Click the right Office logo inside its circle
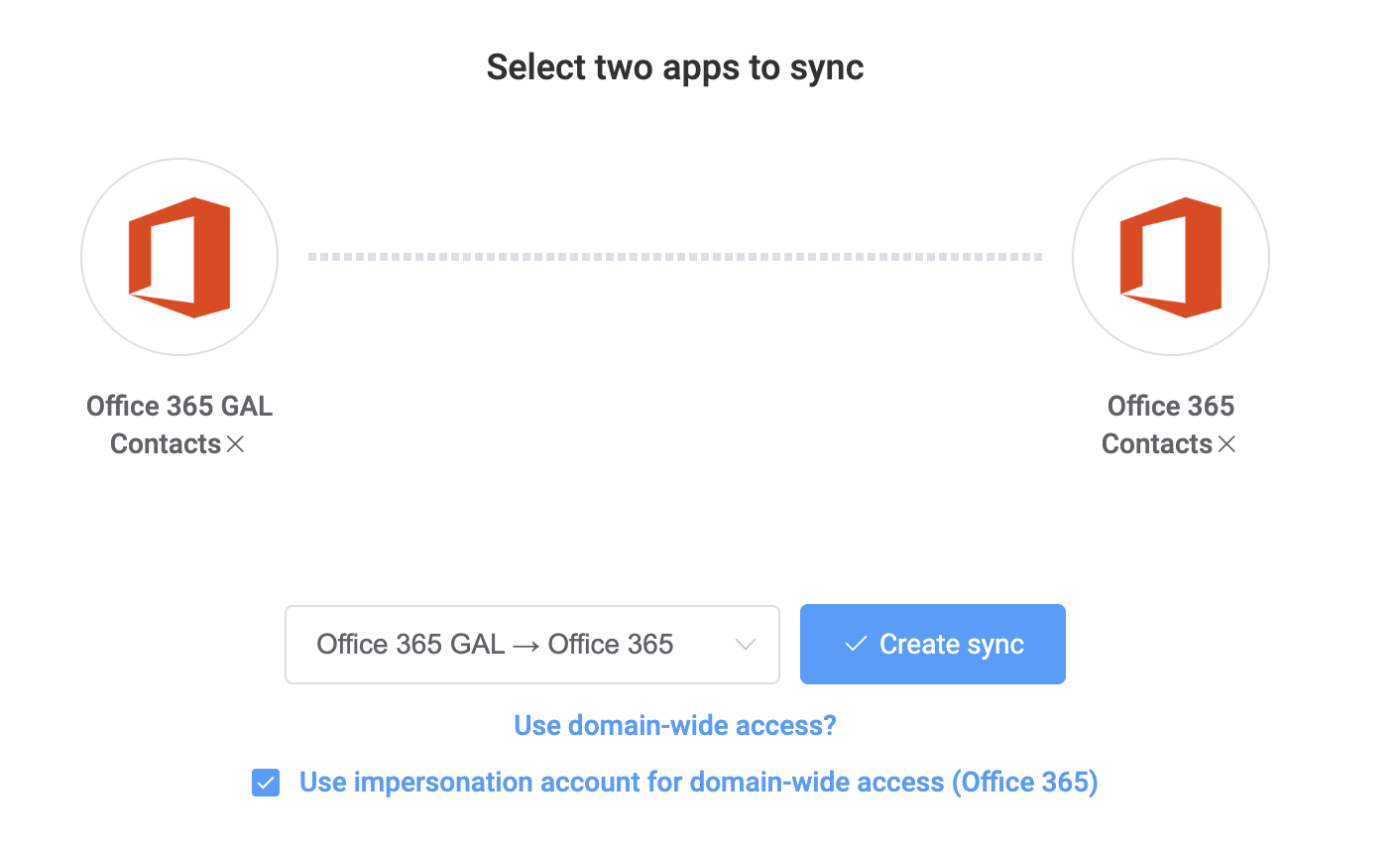This screenshot has height=853, width=1400. (1170, 256)
